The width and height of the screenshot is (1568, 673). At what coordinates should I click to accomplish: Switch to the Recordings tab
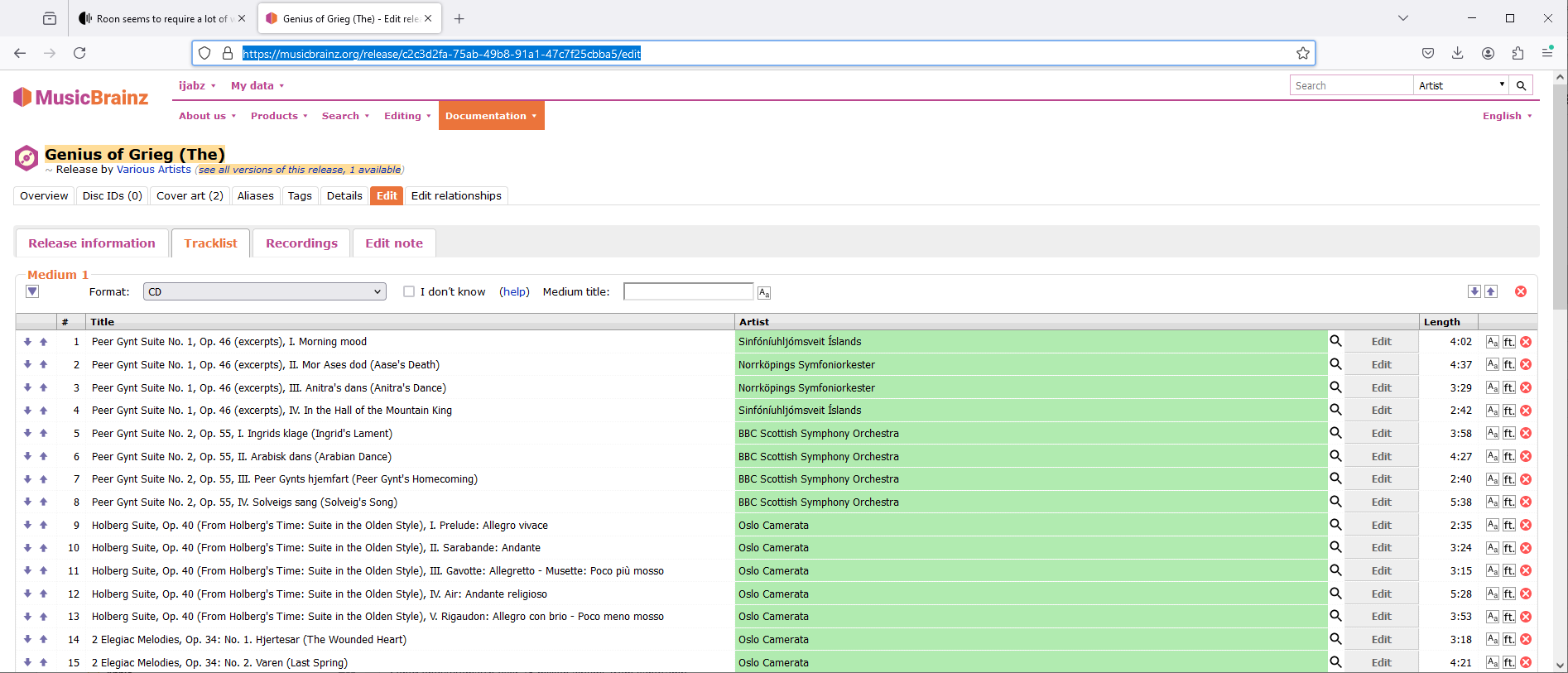pyautogui.click(x=301, y=243)
